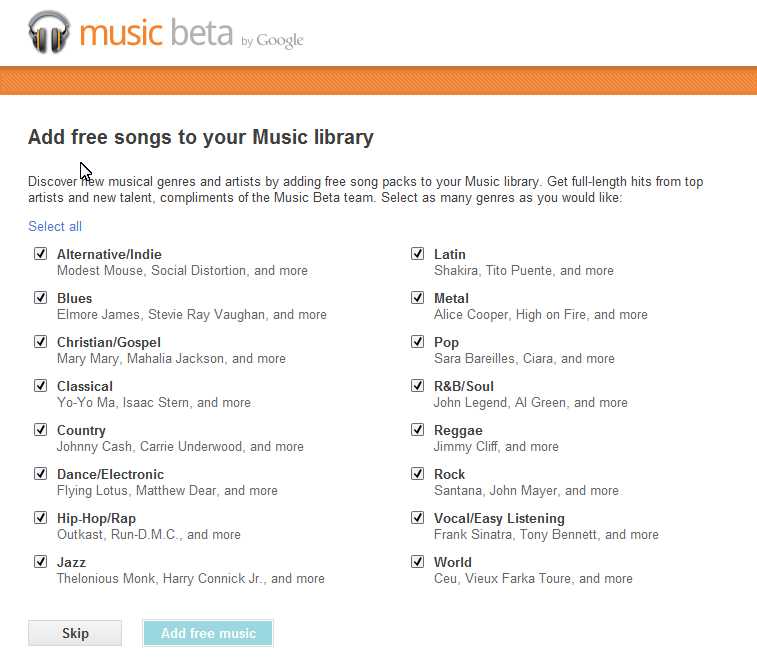
Task: Uncheck Vocal/Easy Listening checkbox
Action: (x=418, y=518)
